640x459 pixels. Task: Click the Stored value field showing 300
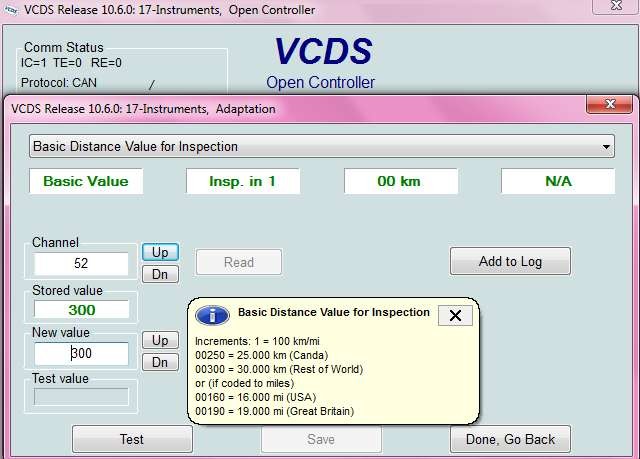[81, 310]
